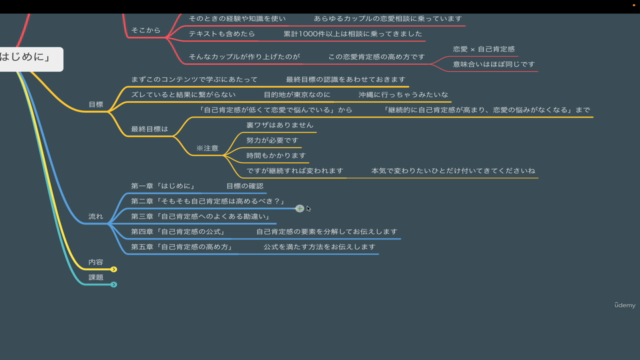
Task: Select the そこから node
Action: tap(146, 30)
